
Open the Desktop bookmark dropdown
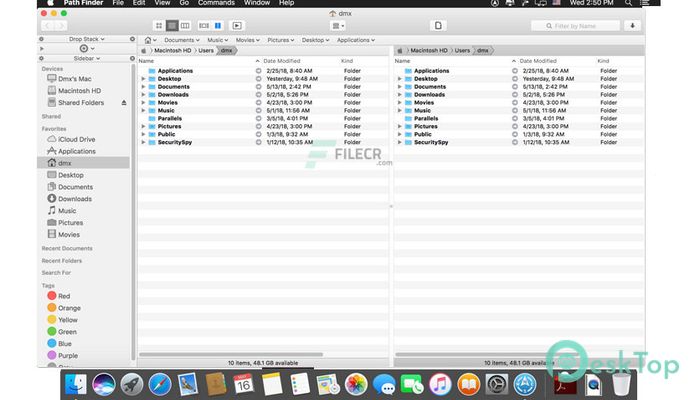315,40
